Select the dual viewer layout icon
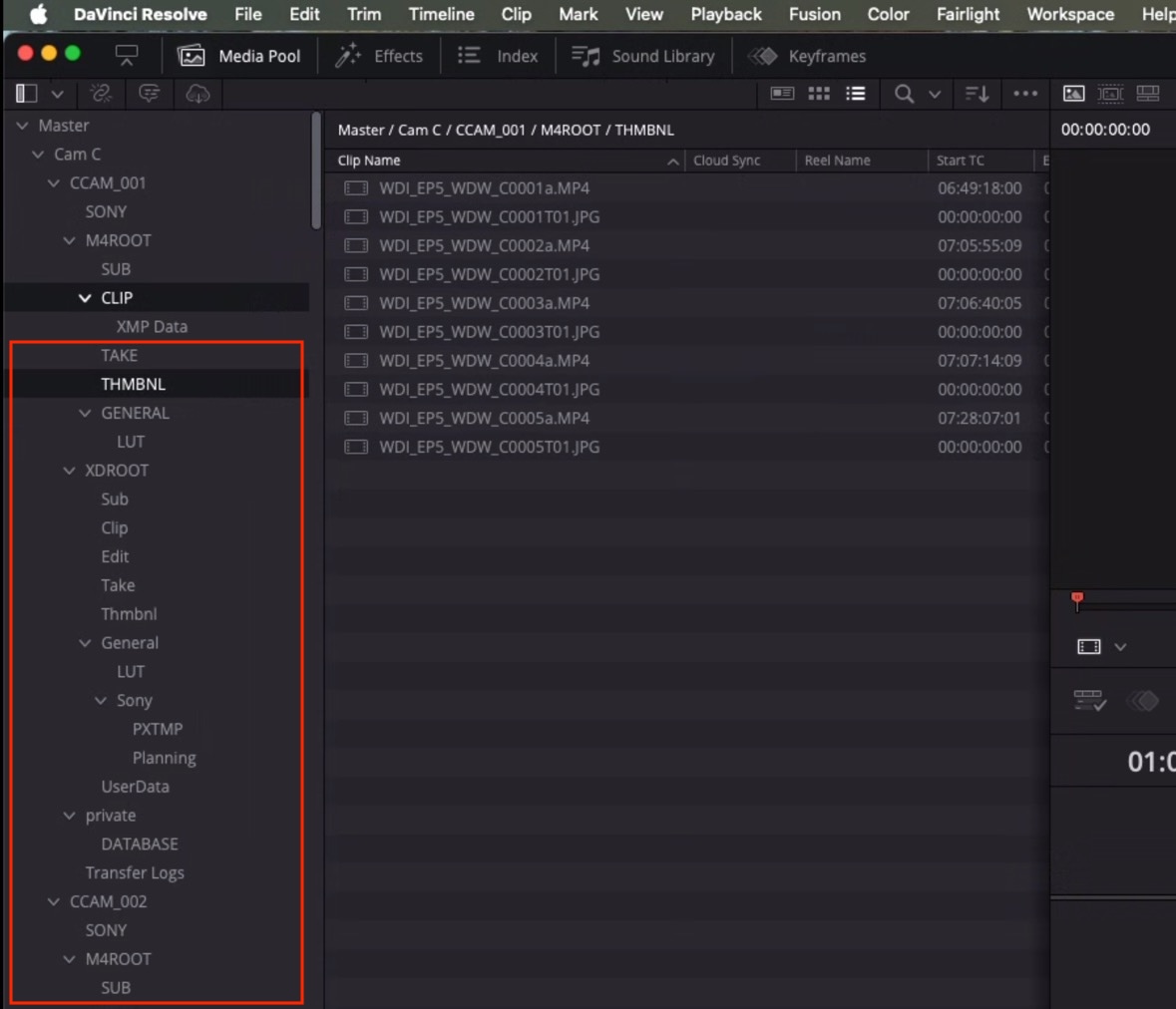The image size is (1176, 1009). tap(1147, 94)
